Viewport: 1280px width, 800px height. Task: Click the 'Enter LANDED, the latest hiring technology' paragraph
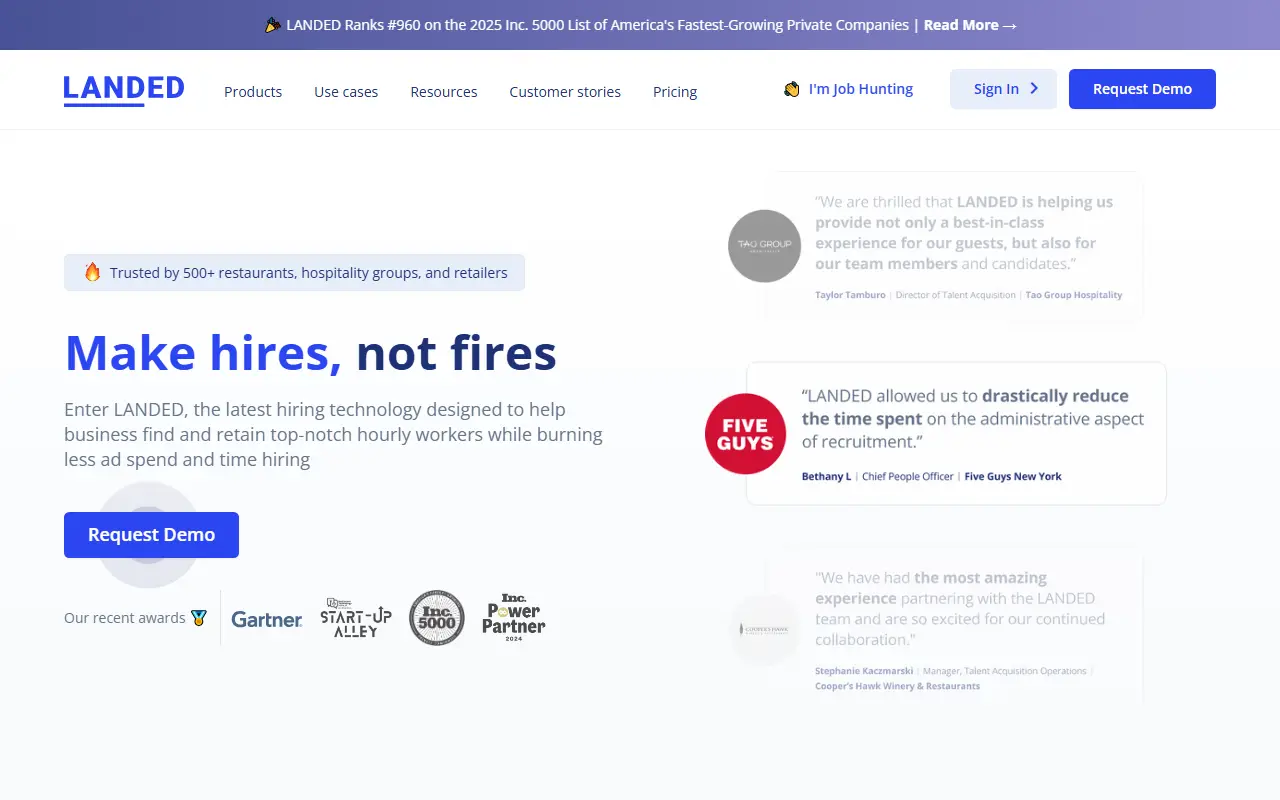pyautogui.click(x=333, y=435)
